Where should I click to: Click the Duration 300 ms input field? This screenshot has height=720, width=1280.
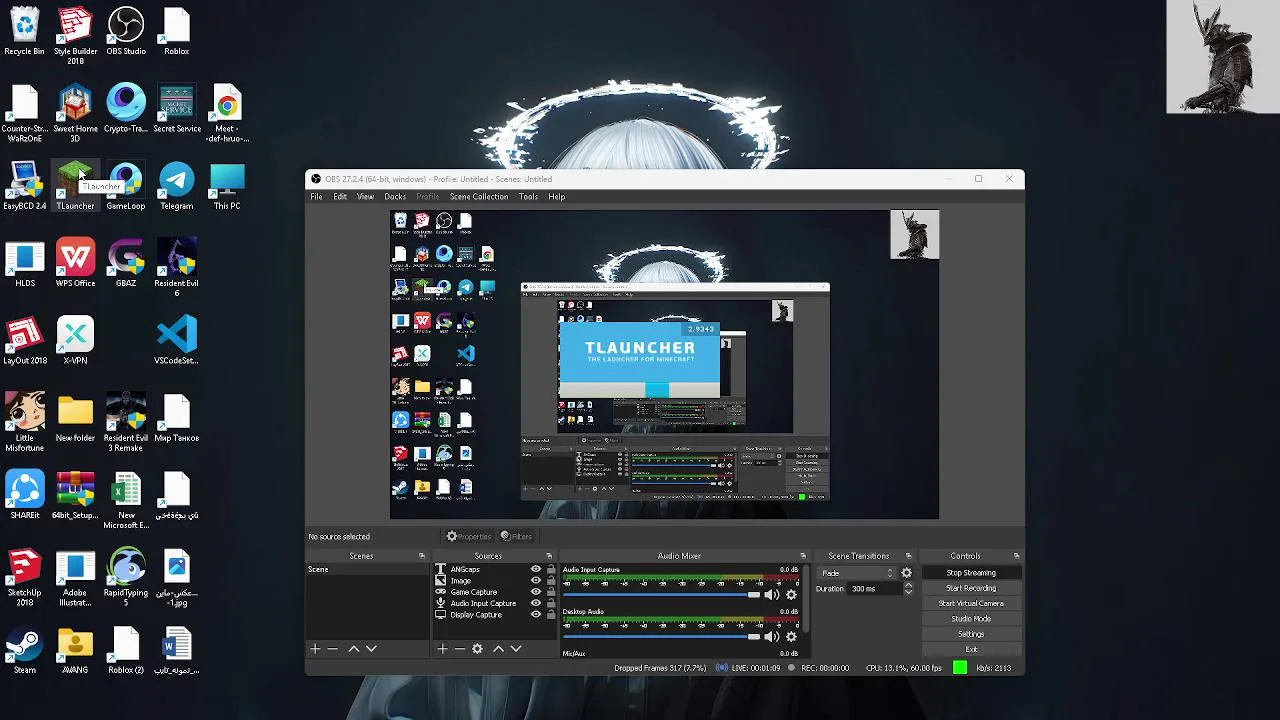875,589
